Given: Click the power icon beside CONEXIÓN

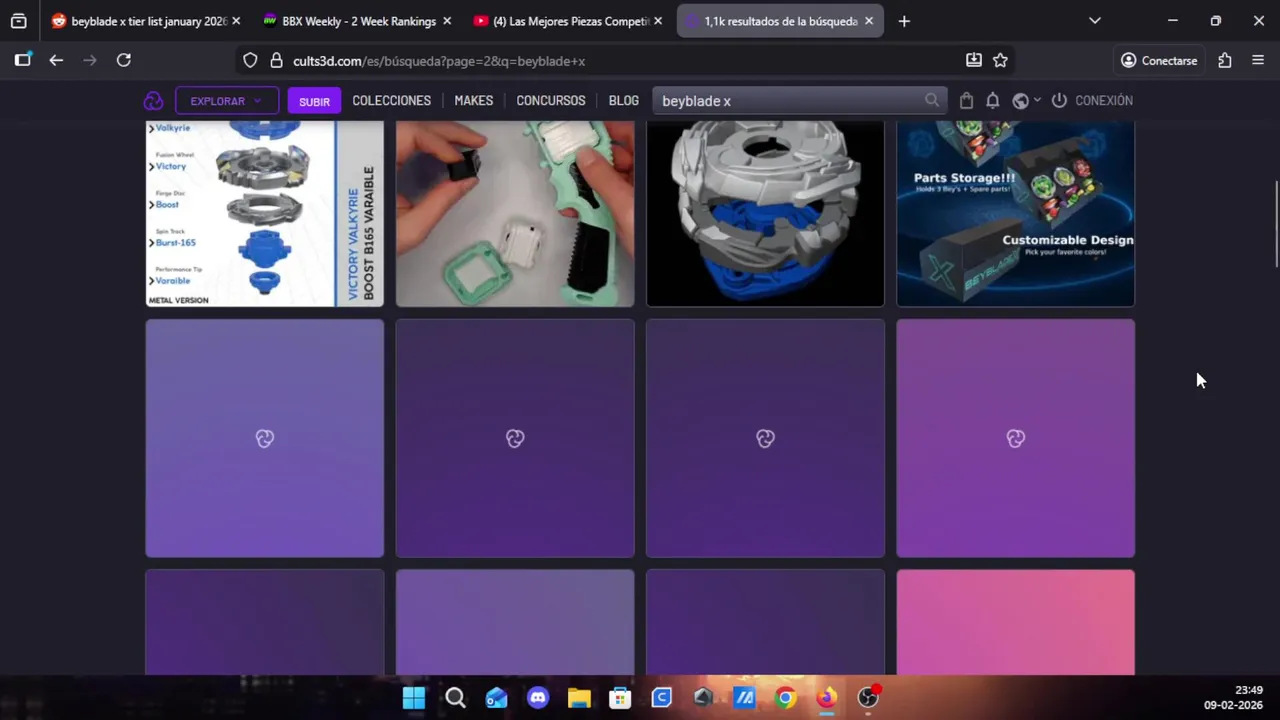Looking at the screenshot, I should point(1059,101).
